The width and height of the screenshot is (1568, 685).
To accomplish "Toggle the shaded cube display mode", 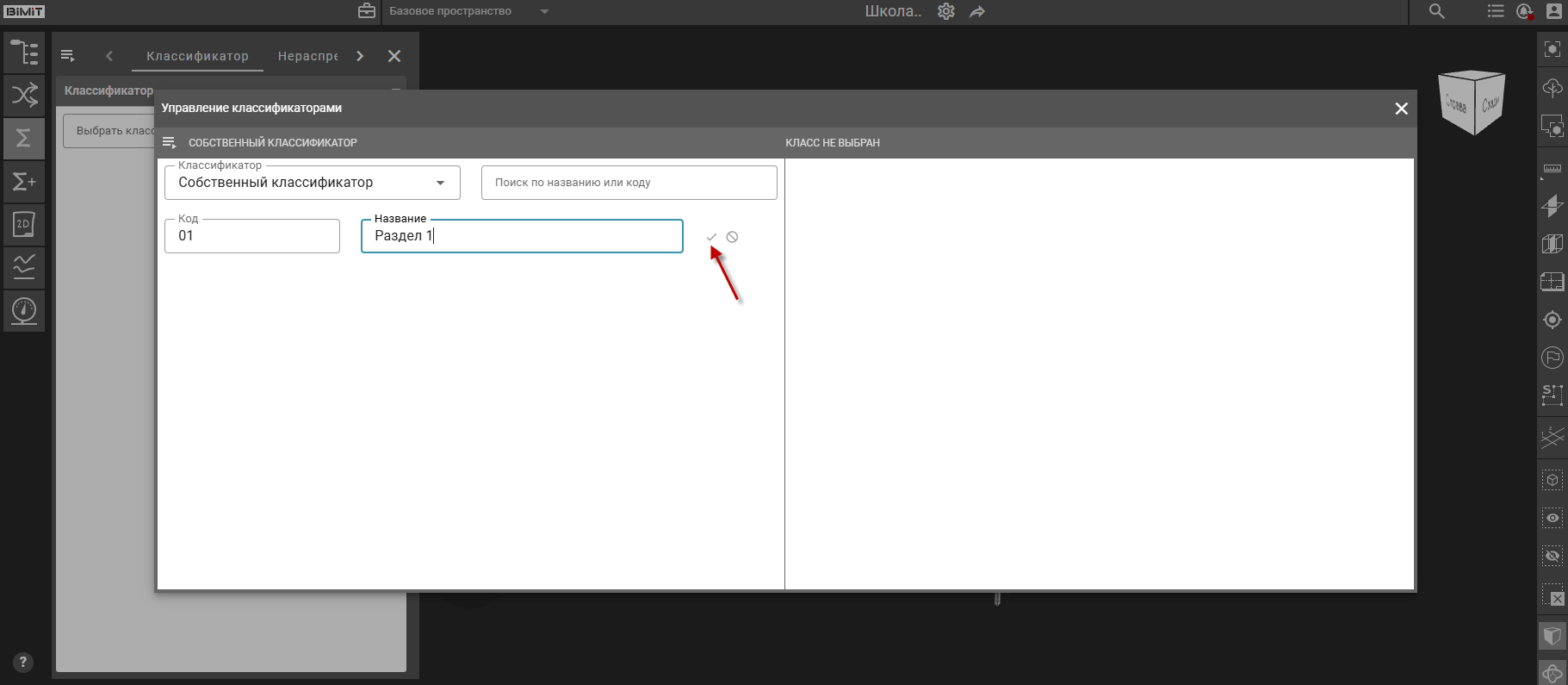I will click(x=1552, y=637).
